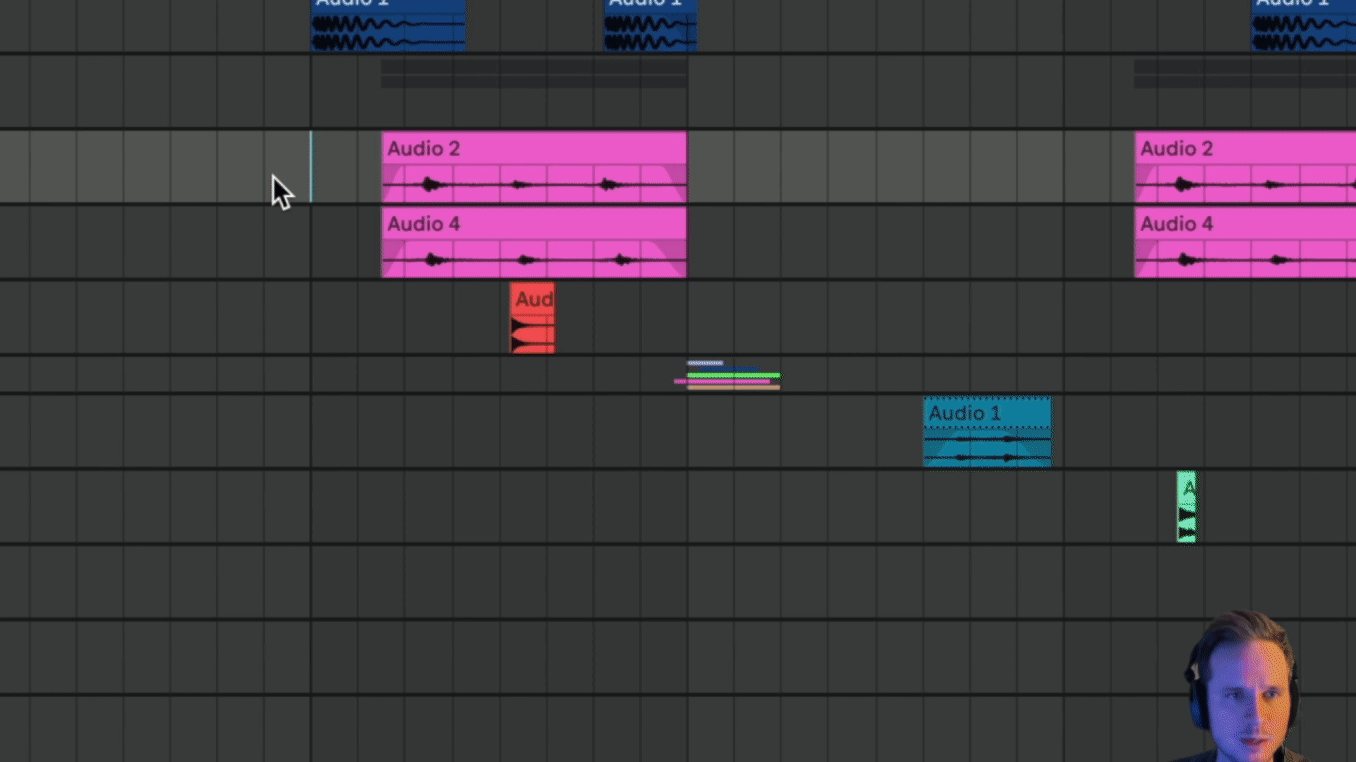The width and height of the screenshot is (1356, 762).
Task: Select the middle dark blue Audio 1 clip
Action: 650,25
